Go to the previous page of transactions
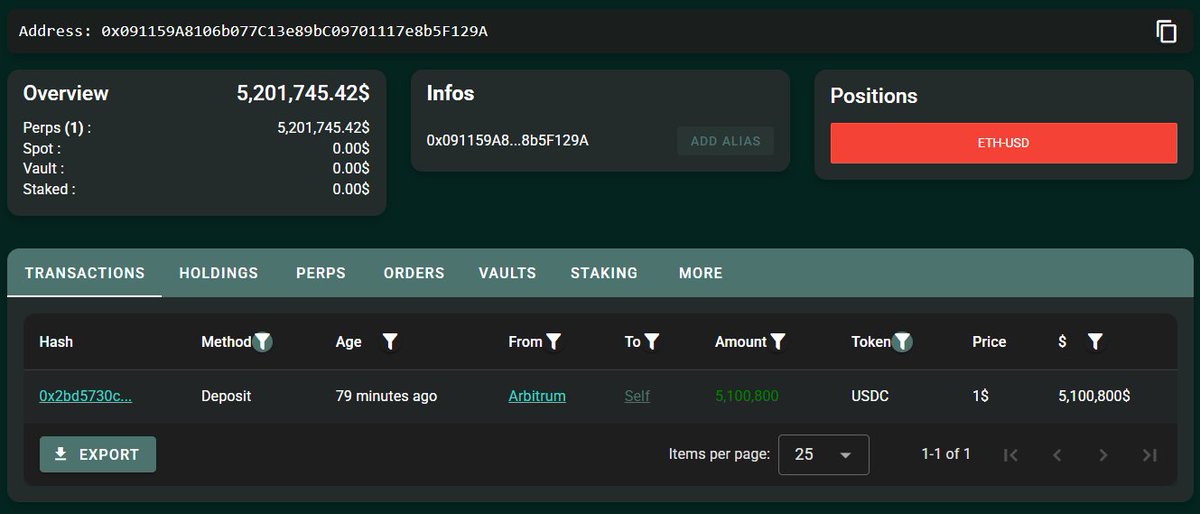1200x514 pixels. coord(1057,455)
